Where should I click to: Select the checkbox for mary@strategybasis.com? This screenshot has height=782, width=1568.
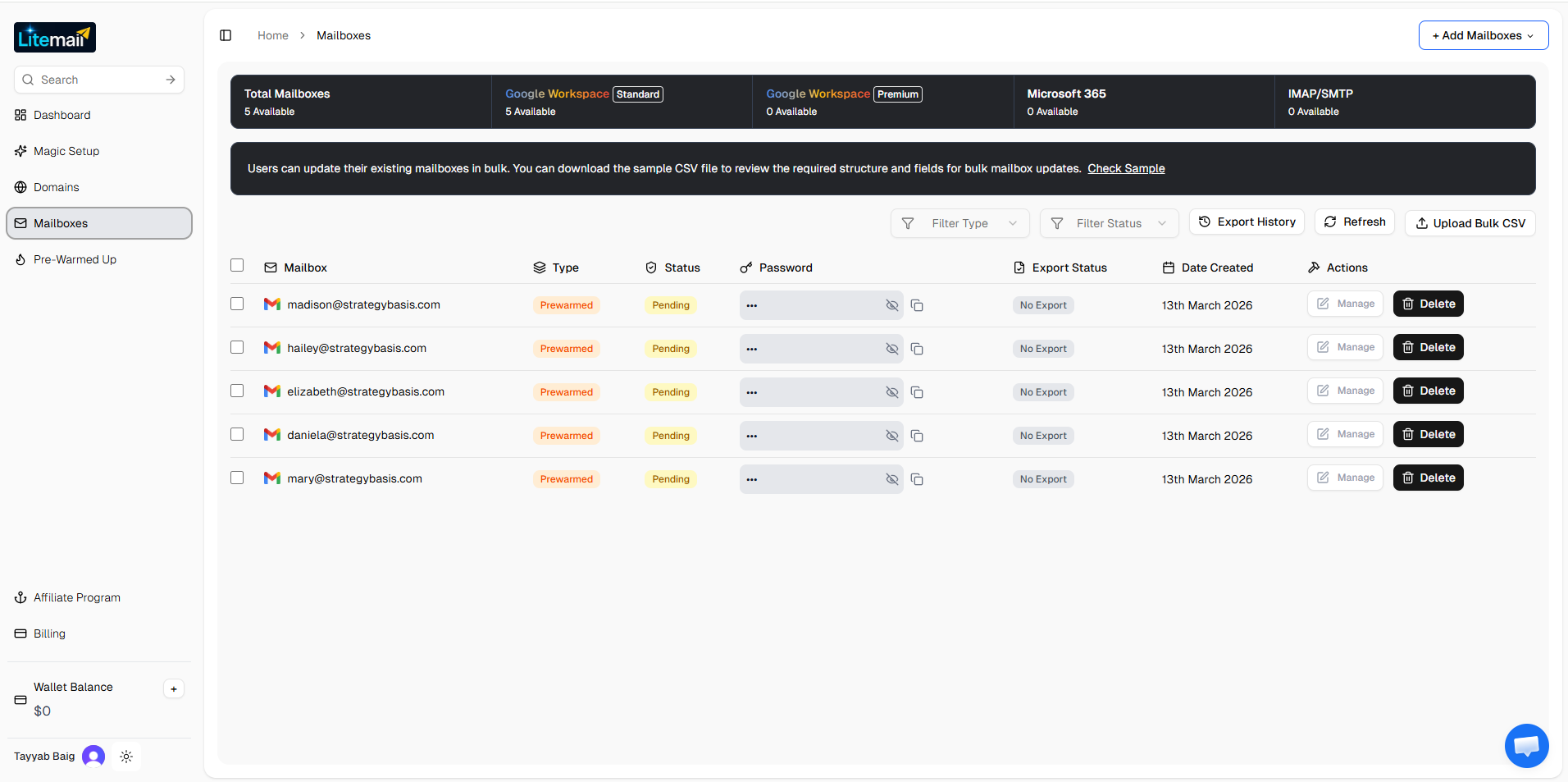(x=237, y=477)
